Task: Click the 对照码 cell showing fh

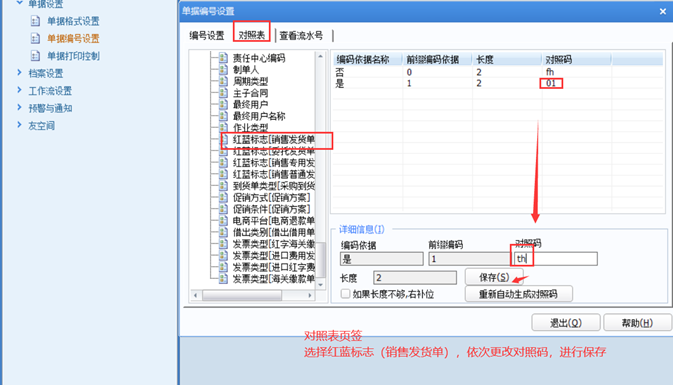Action: [550, 72]
